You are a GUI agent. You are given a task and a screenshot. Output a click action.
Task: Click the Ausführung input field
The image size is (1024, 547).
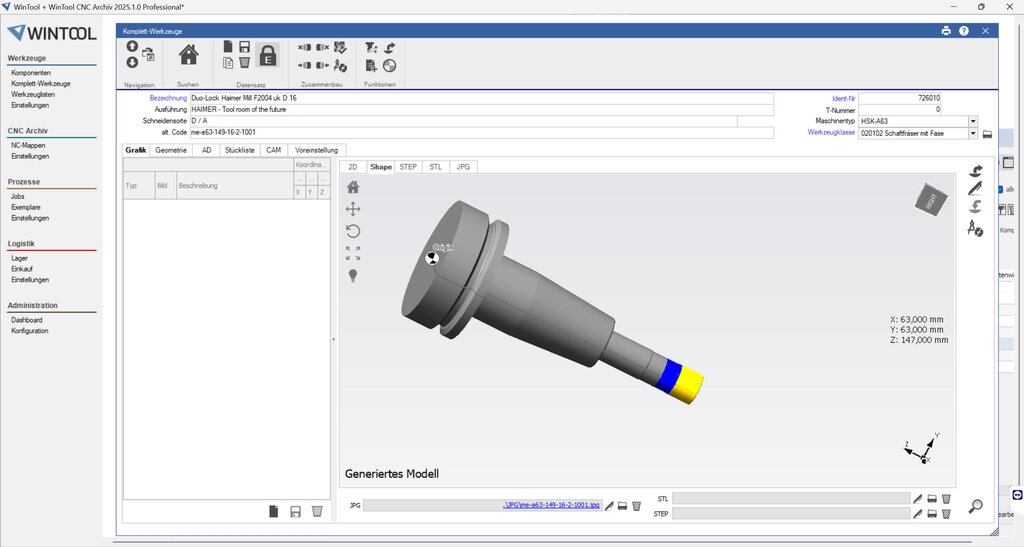[x=482, y=110]
